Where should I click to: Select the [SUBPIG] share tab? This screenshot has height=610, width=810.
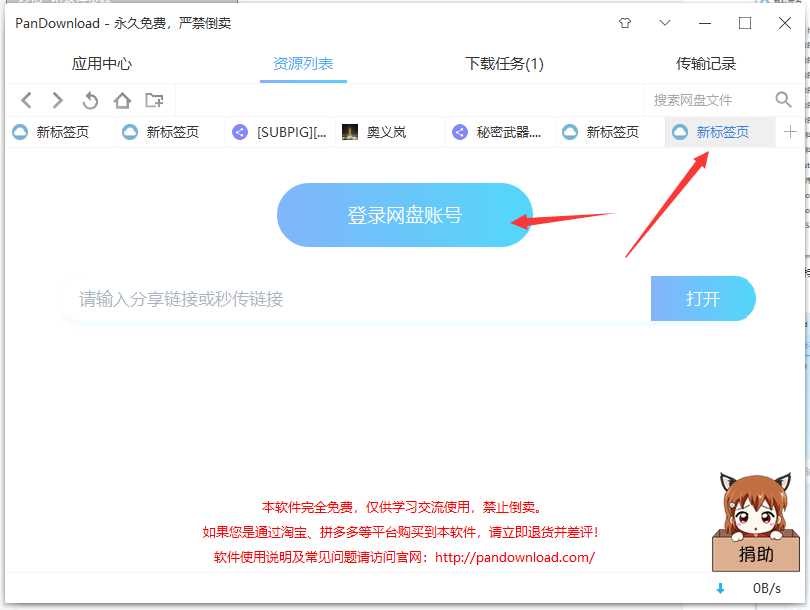click(281, 132)
